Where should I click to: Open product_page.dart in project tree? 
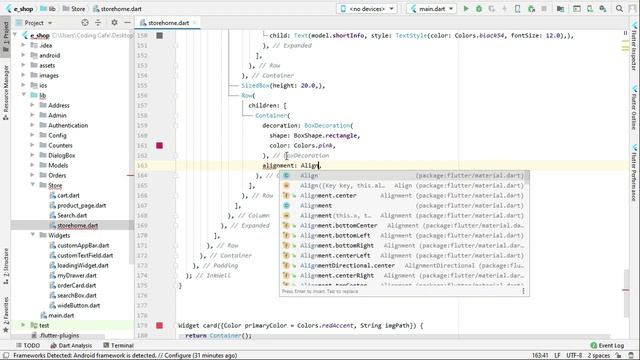pyautogui.click(x=82, y=205)
